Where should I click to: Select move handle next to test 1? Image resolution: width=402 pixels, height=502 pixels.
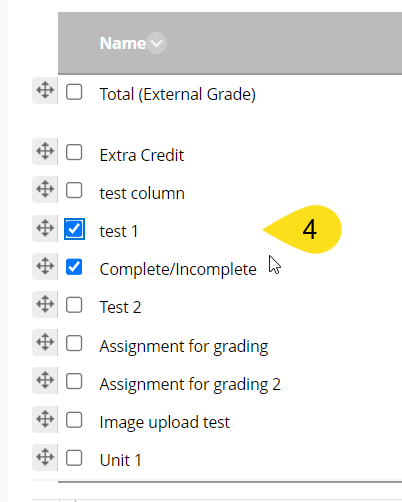point(45,229)
